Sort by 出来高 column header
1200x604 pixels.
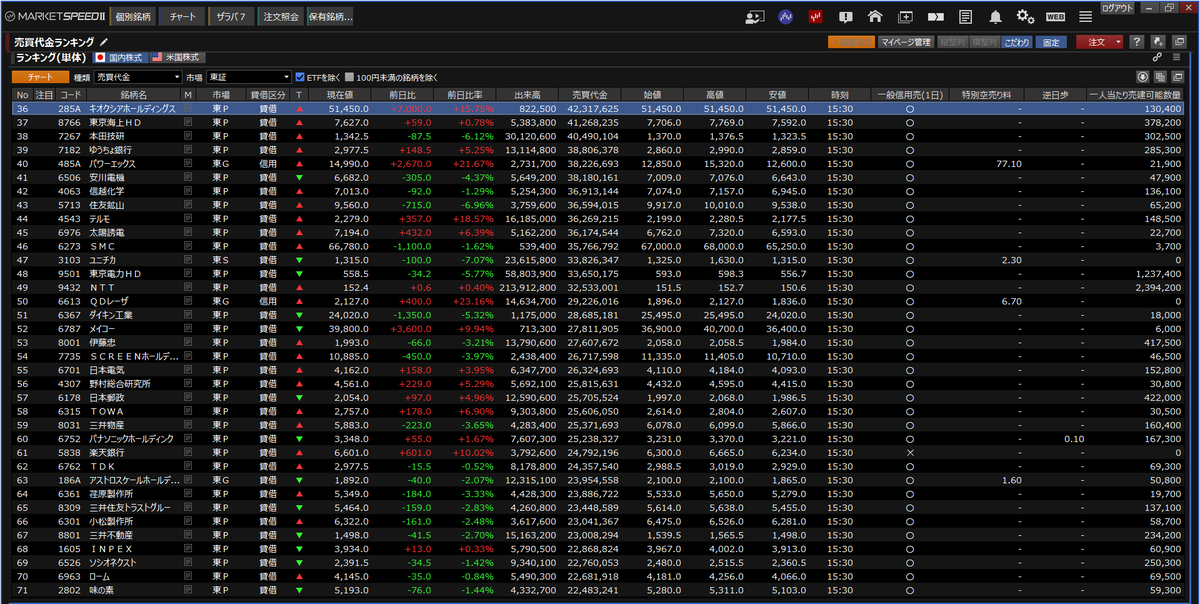coord(527,94)
